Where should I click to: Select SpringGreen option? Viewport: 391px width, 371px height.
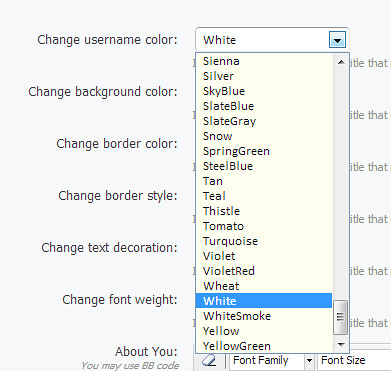tap(264, 151)
